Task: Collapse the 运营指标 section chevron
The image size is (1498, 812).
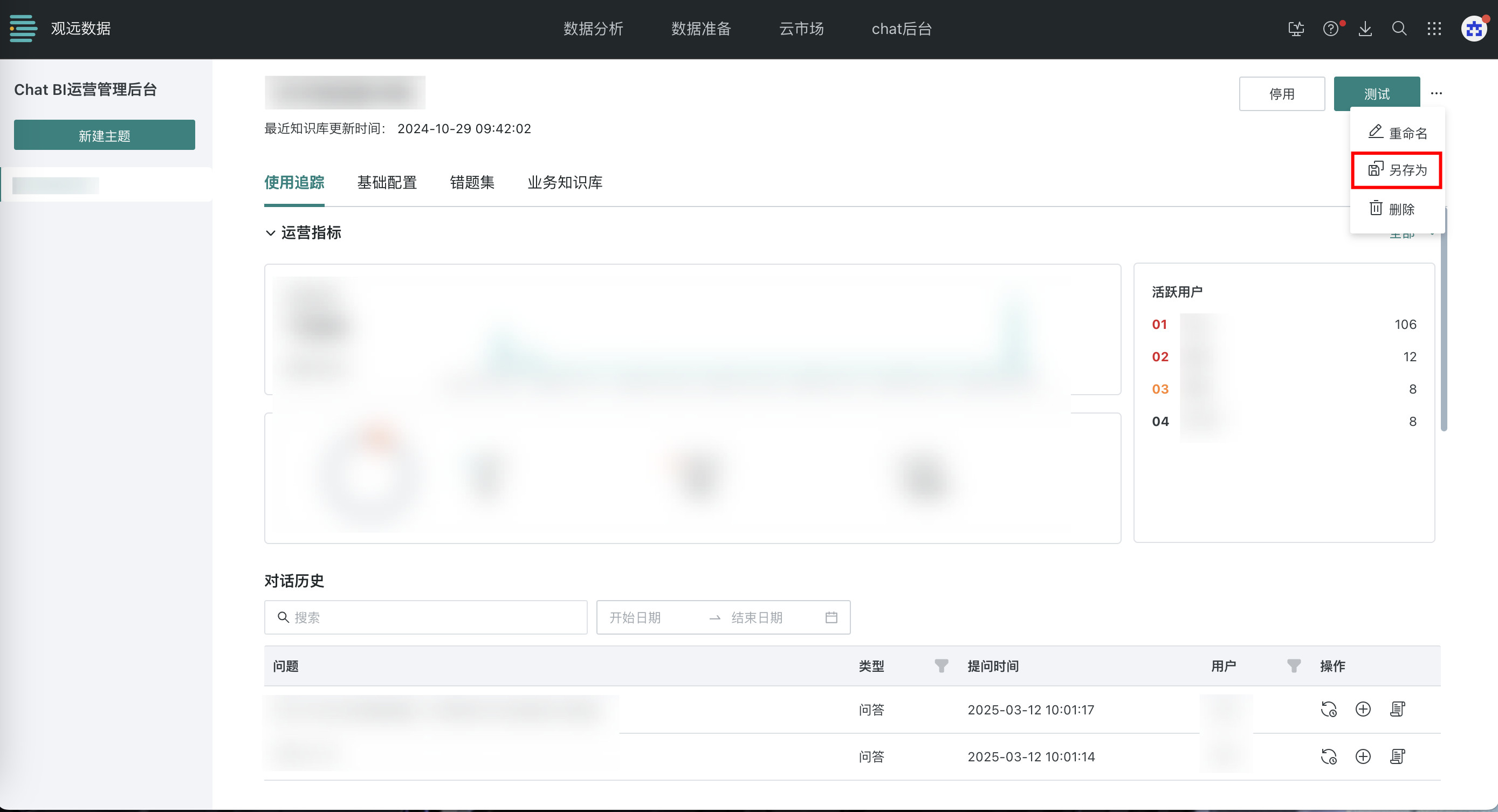Action: pos(270,233)
